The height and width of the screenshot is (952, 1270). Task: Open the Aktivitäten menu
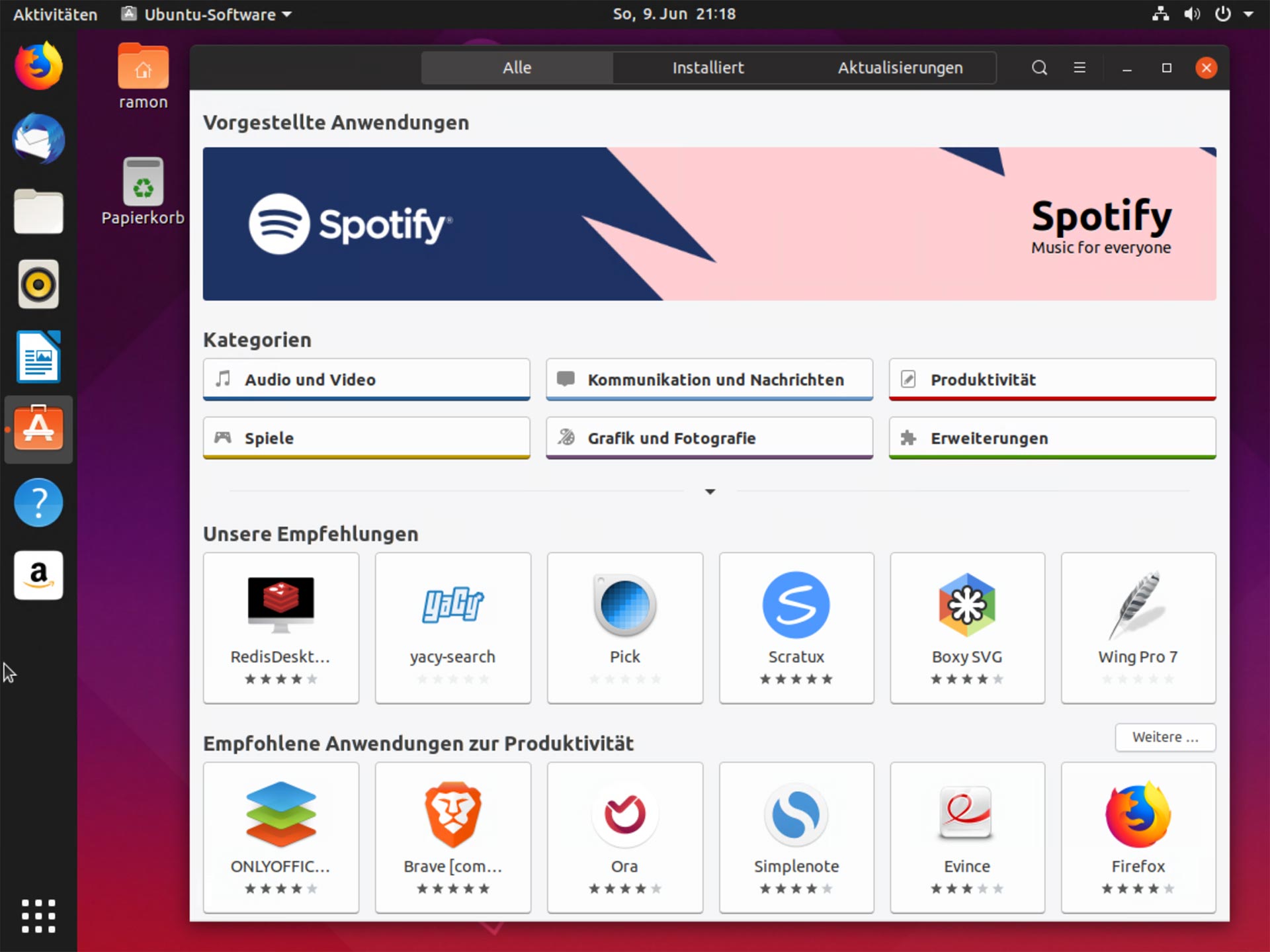pos(55,14)
